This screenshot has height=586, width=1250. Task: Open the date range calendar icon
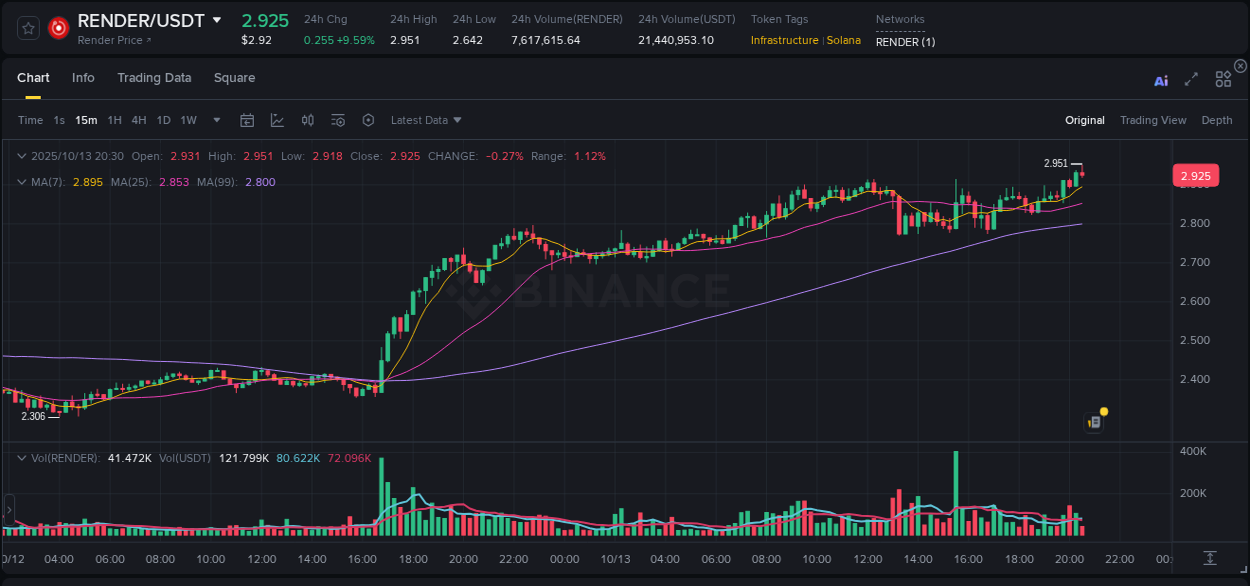(x=247, y=120)
